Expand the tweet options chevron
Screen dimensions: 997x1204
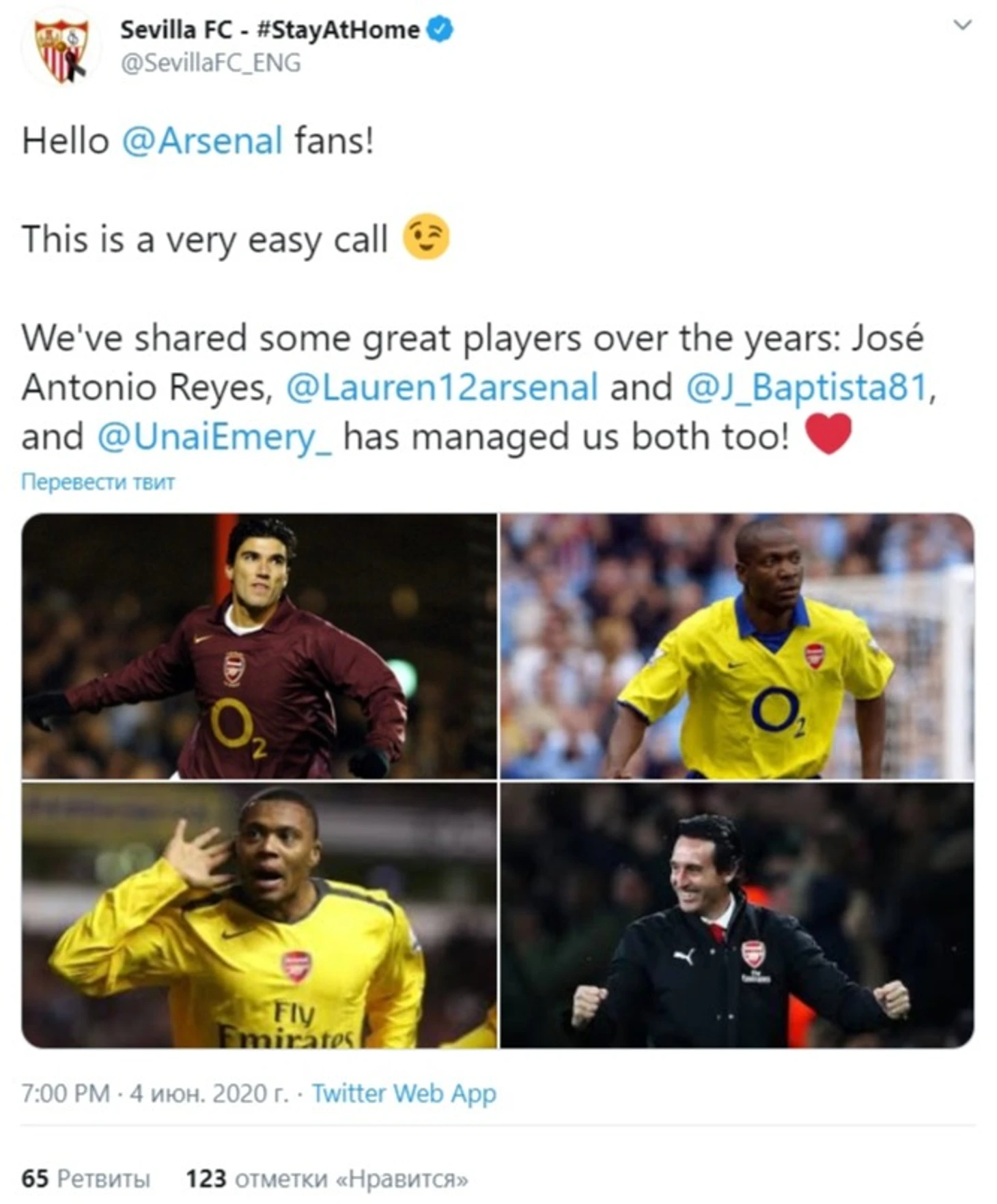tap(962, 25)
